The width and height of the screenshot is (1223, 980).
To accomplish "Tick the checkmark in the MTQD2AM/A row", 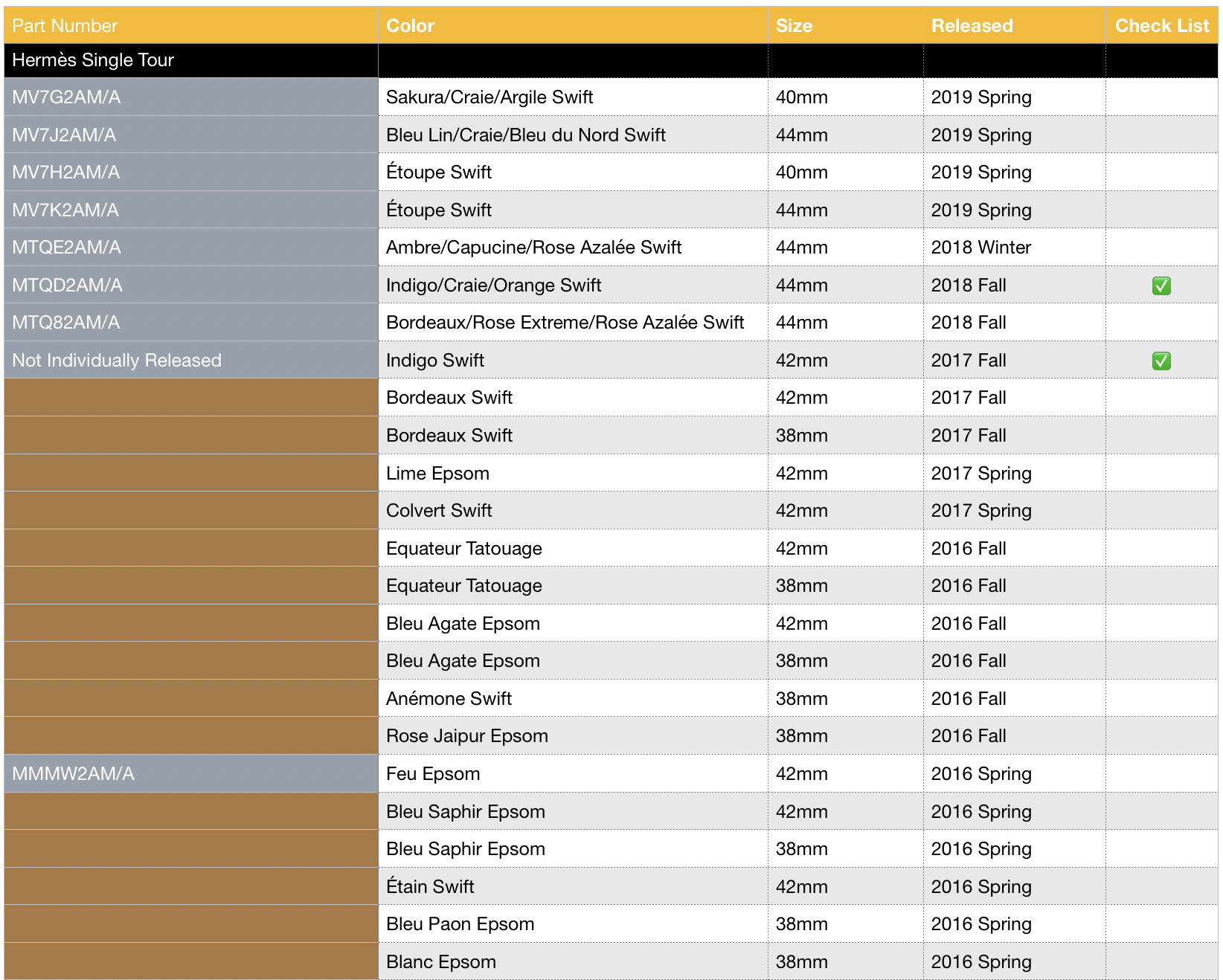I will tap(1161, 286).
